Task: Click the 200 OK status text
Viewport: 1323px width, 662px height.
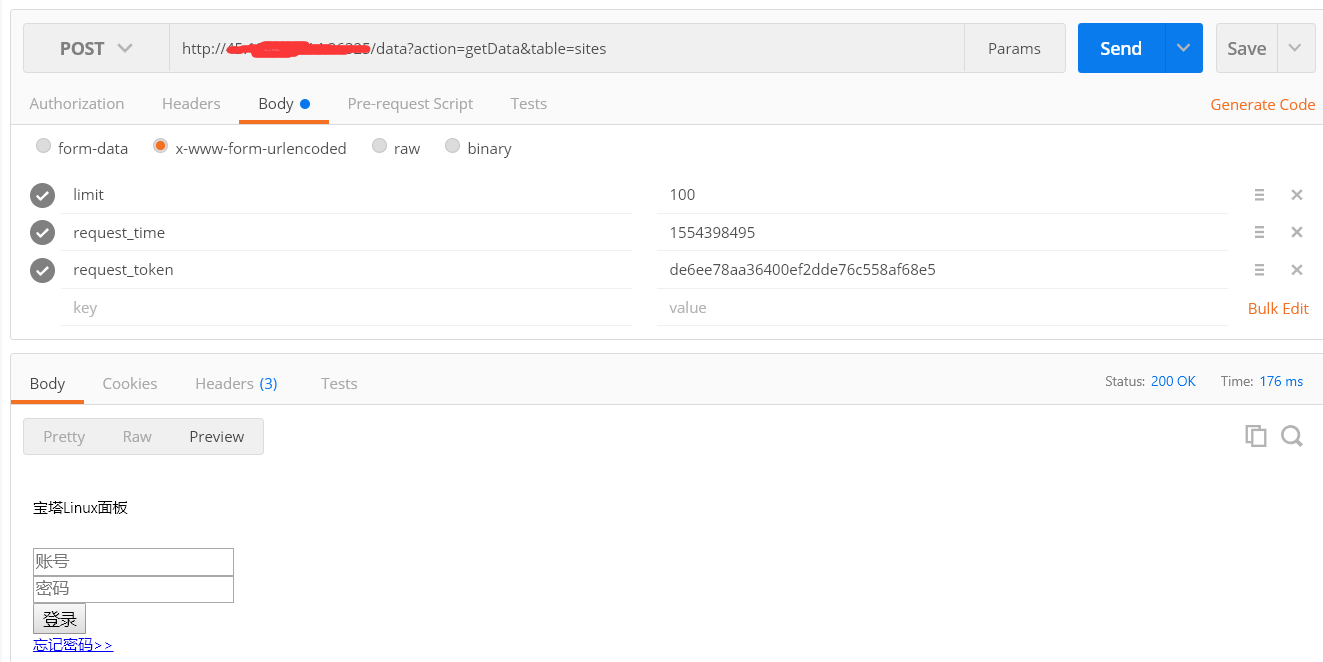Action: click(x=1173, y=381)
